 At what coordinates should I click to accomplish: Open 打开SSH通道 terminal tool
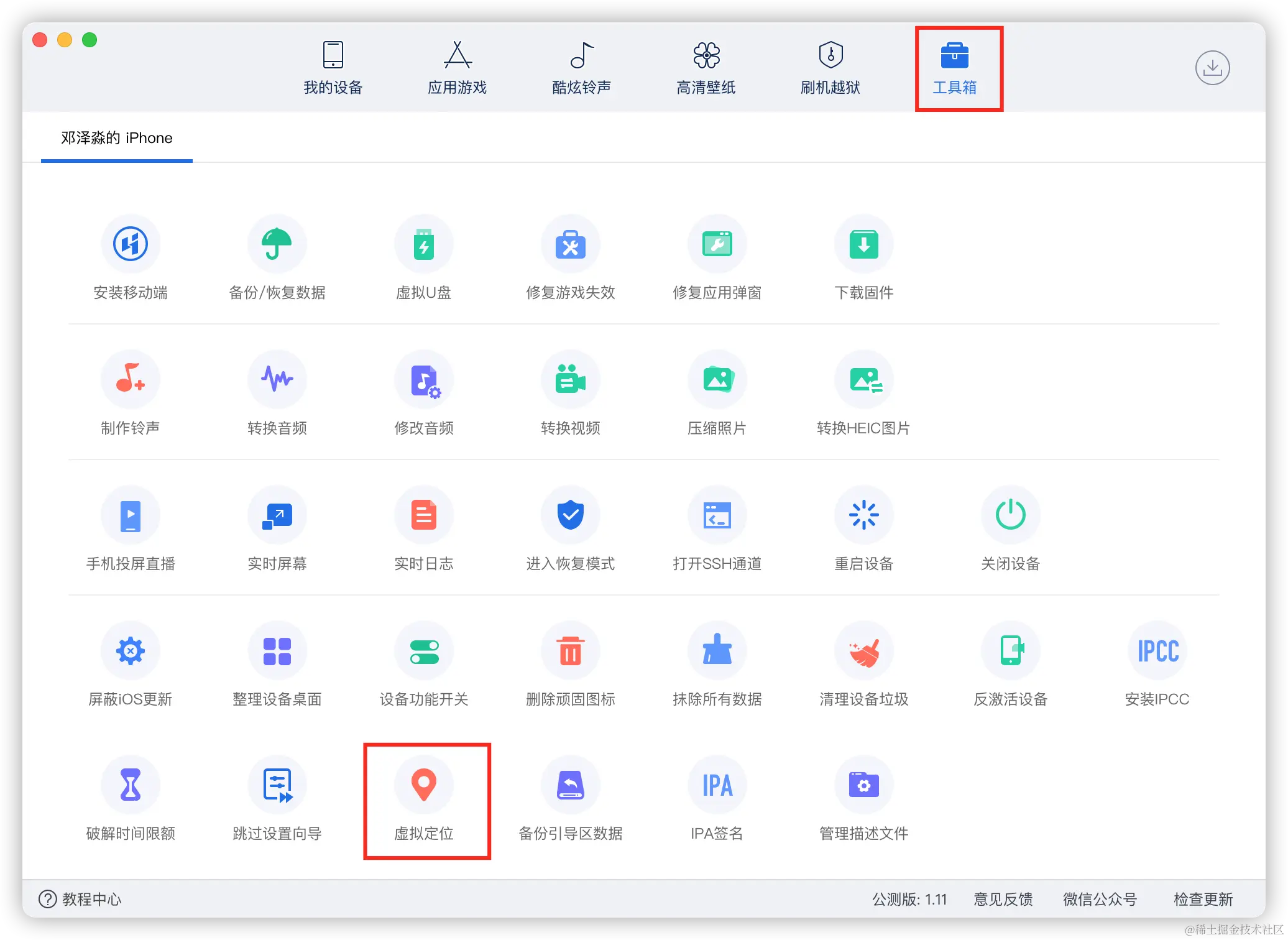pos(717,515)
